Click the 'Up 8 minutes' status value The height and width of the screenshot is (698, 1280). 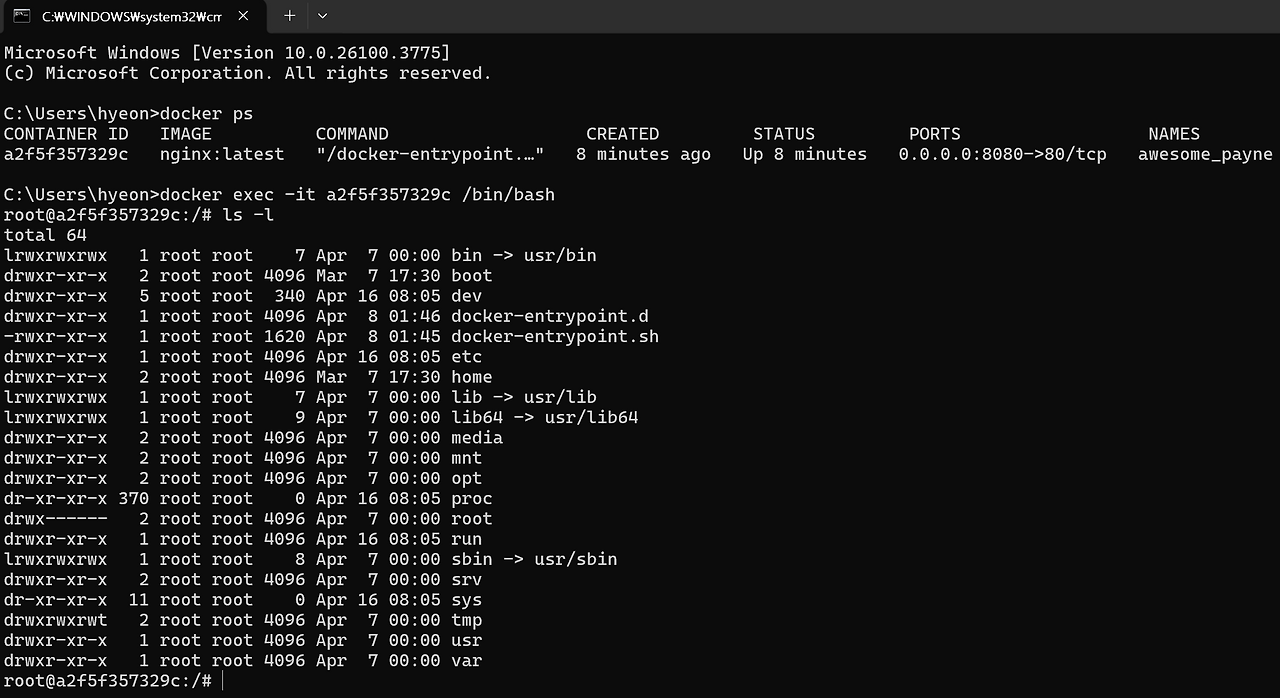(x=805, y=154)
